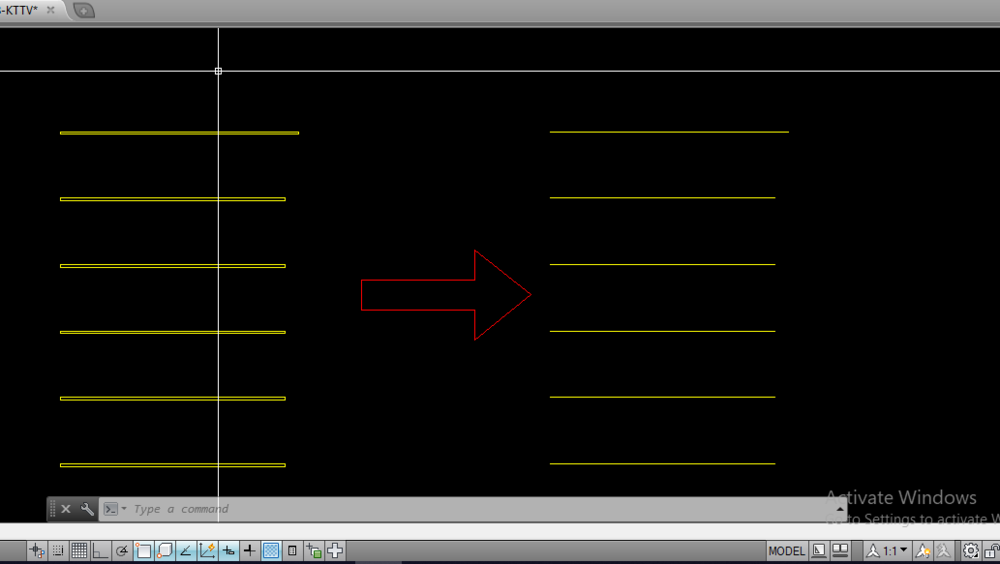Open command line customize wrench
Screen dimensions: 1000x564
pos(87,509)
